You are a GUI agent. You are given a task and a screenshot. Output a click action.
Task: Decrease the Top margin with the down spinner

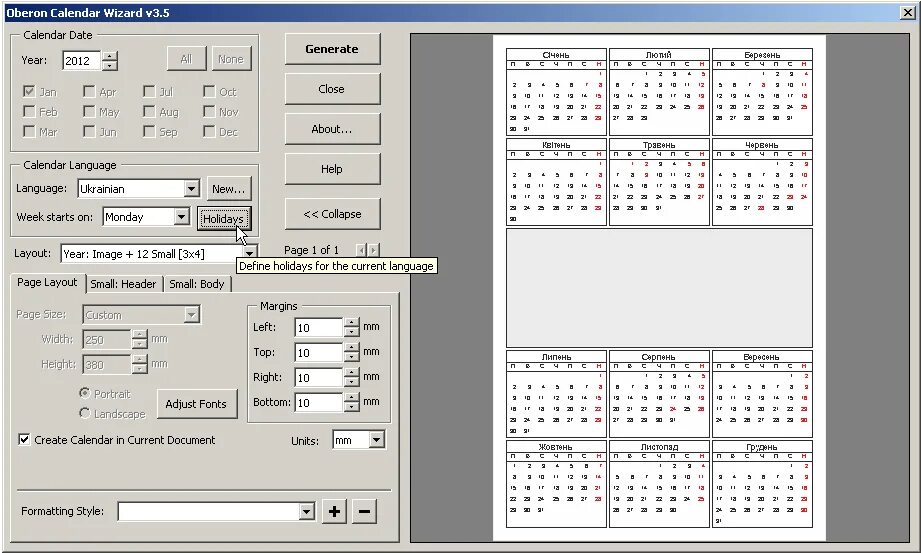(351, 357)
